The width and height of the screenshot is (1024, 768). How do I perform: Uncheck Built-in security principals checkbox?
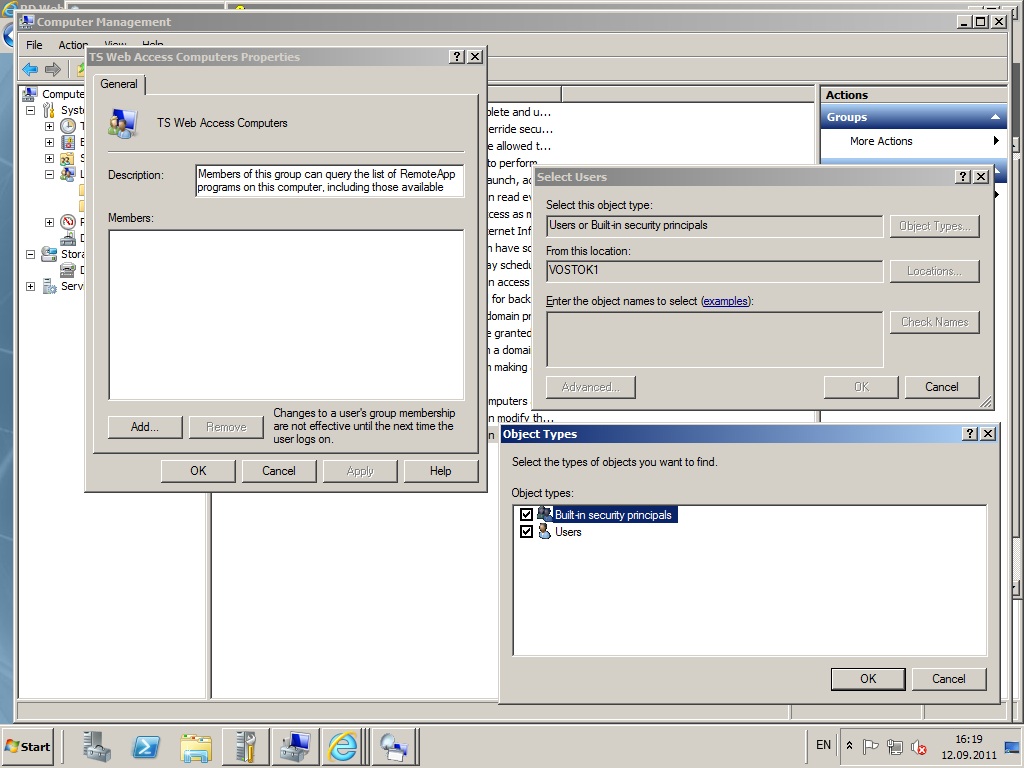(x=526, y=515)
